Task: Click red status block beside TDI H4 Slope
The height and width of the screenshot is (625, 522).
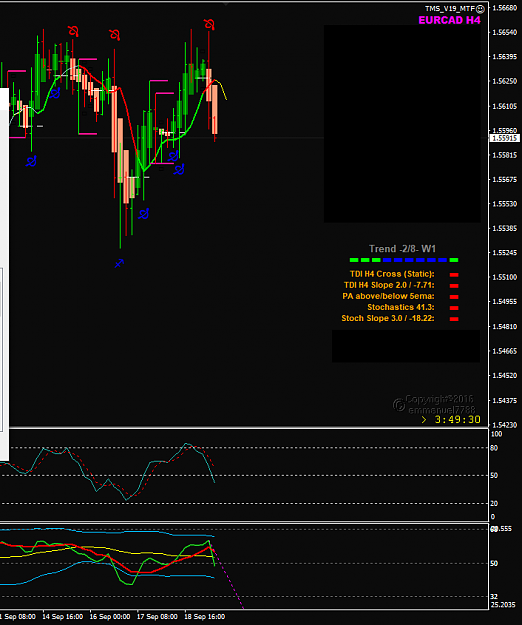Action: 454,286
